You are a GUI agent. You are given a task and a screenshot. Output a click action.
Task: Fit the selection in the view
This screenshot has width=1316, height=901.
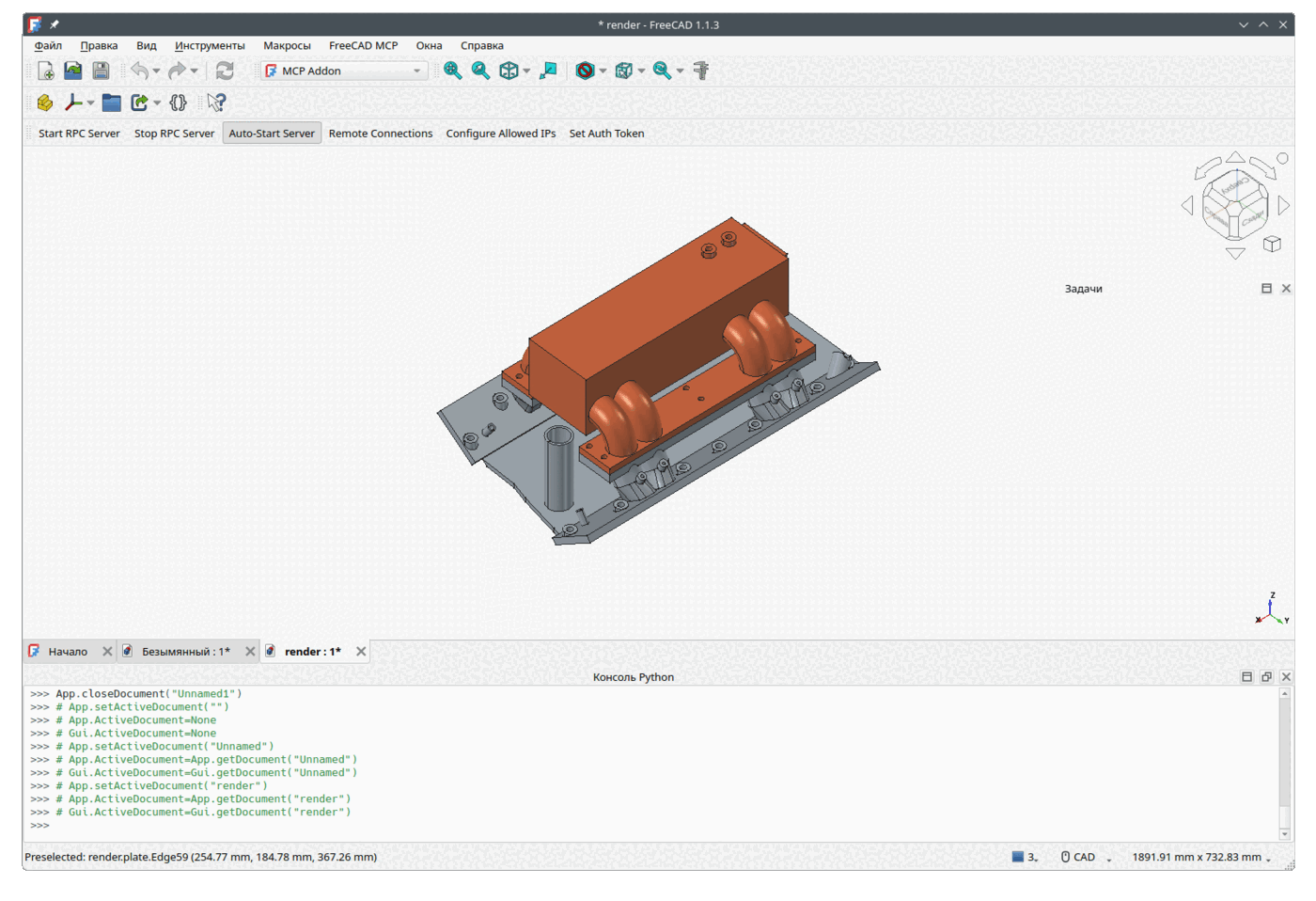click(480, 71)
